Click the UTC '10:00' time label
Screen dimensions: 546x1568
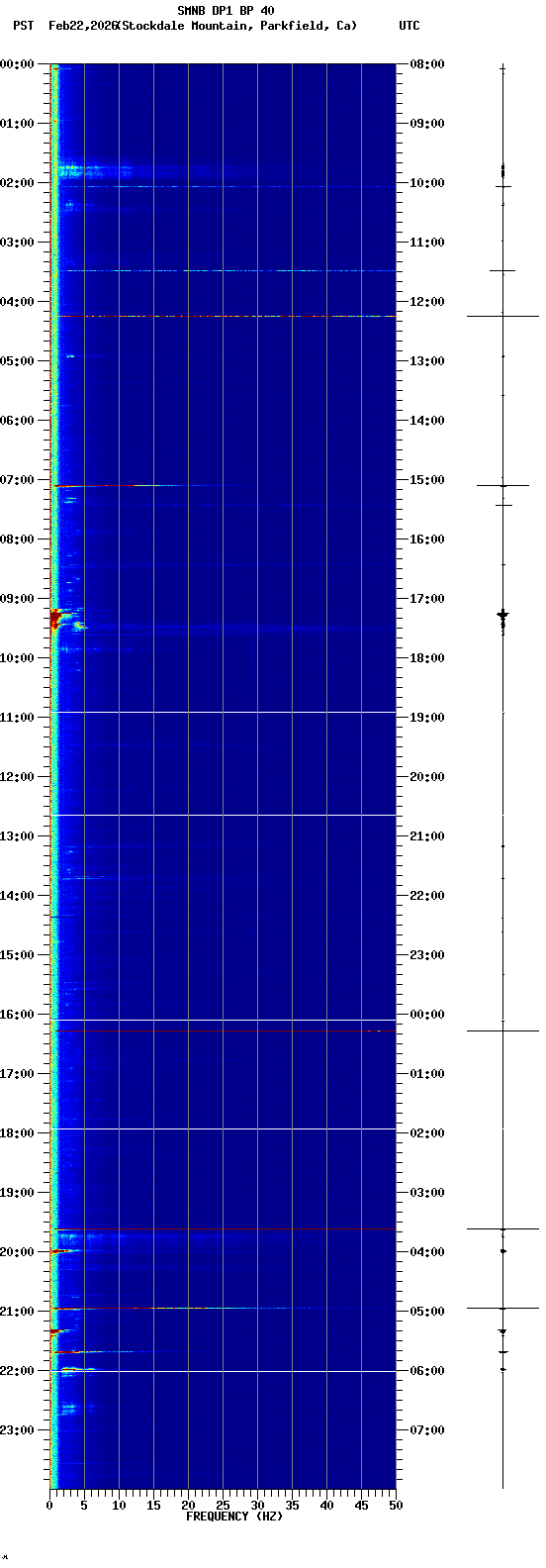(x=426, y=183)
